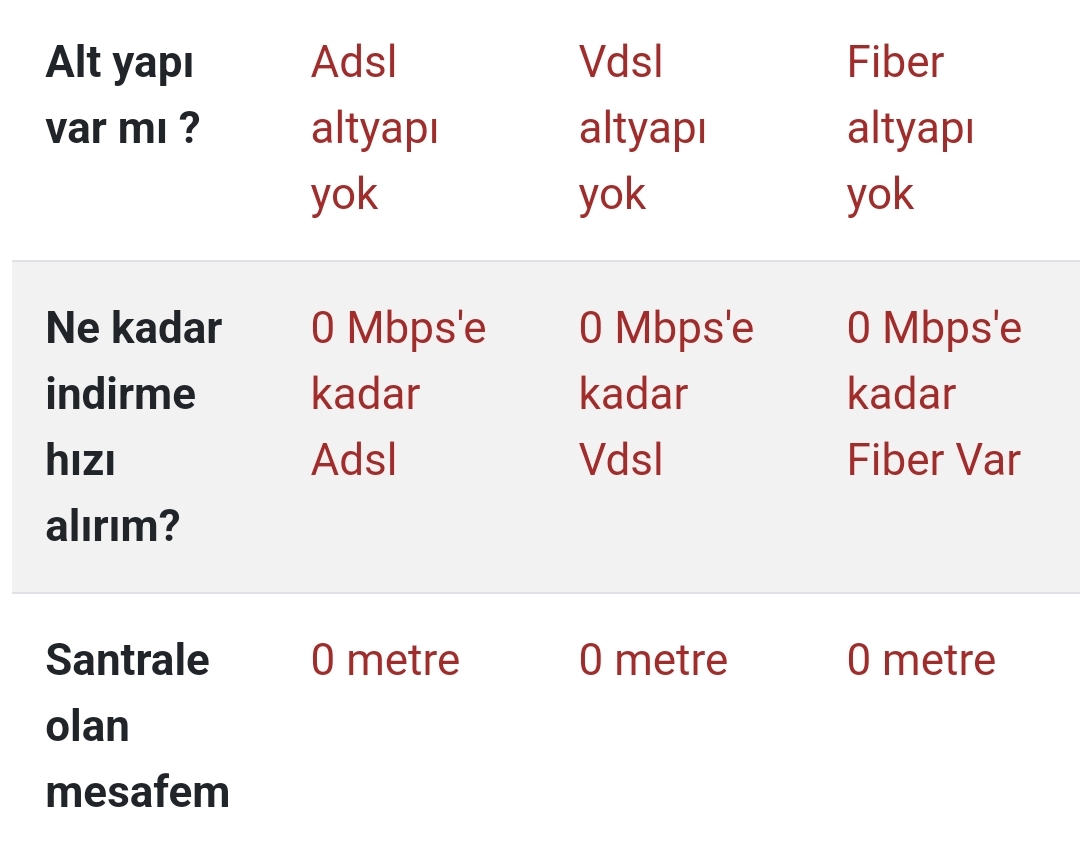Click "0 metre" in the Fiber column
Viewport: 1080px width, 859px height.
(x=921, y=660)
